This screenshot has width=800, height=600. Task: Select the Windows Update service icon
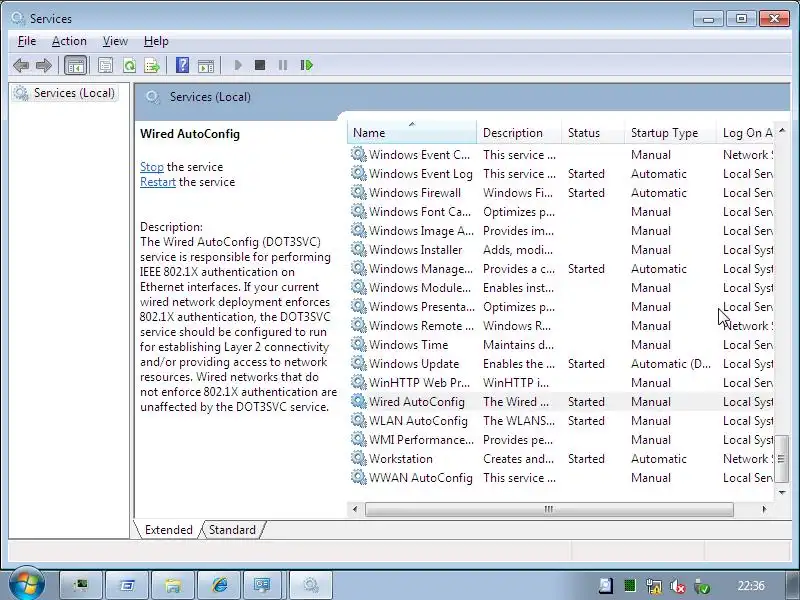pyautogui.click(x=359, y=363)
